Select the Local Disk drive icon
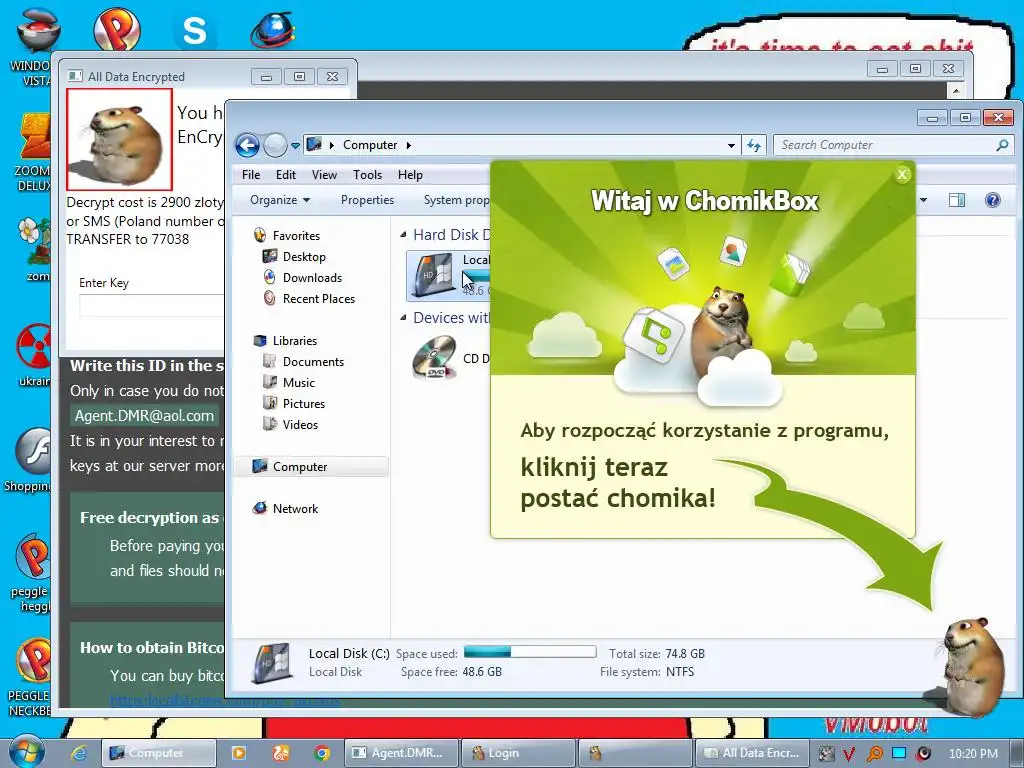This screenshot has width=1024, height=768. 433,276
